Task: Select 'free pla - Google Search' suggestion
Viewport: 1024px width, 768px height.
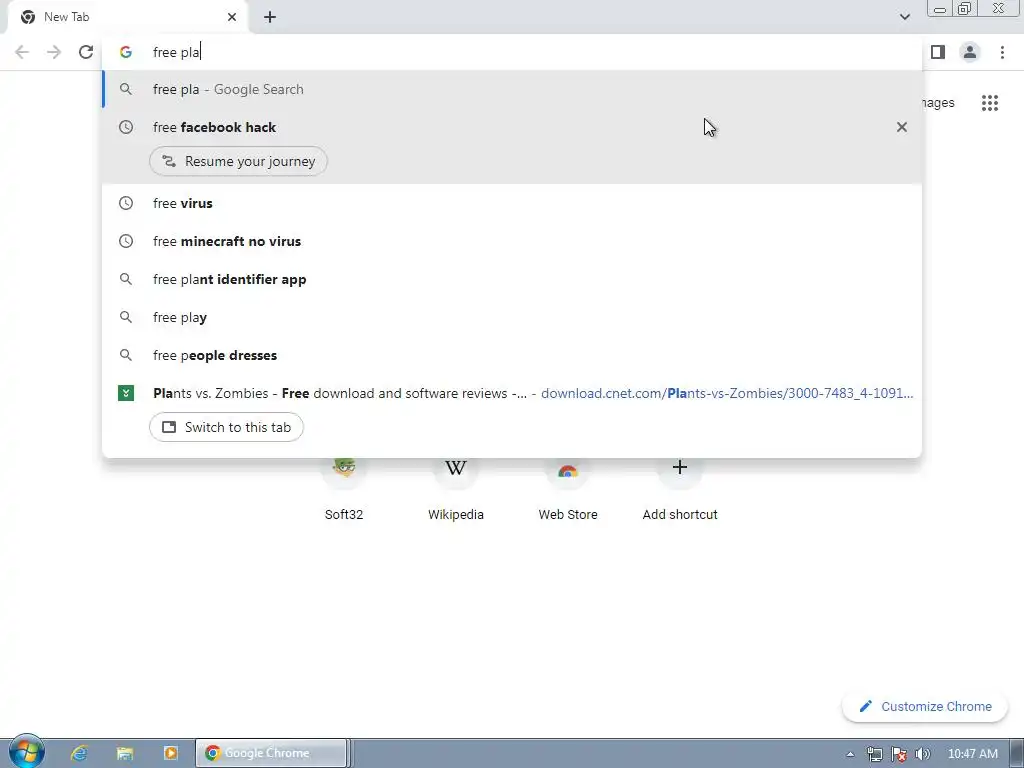Action: coord(512,89)
